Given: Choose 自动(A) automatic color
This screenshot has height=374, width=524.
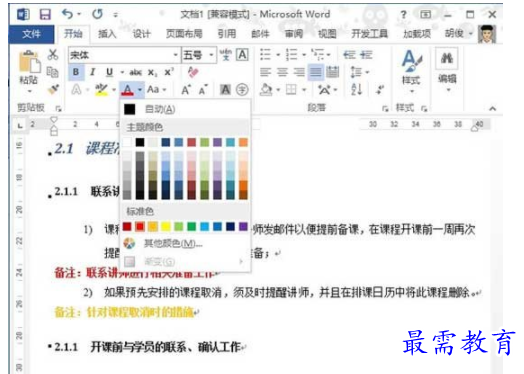Looking at the screenshot, I should [185, 109].
